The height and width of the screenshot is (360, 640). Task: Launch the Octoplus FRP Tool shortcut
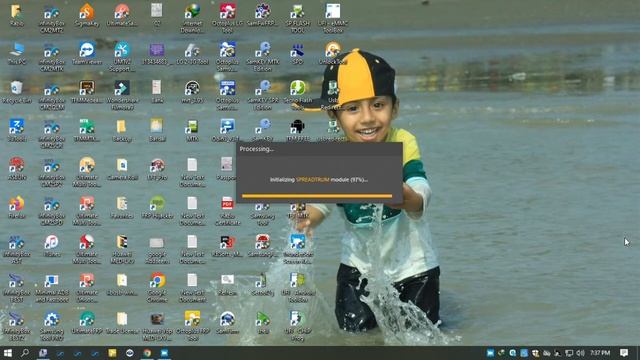192,326
